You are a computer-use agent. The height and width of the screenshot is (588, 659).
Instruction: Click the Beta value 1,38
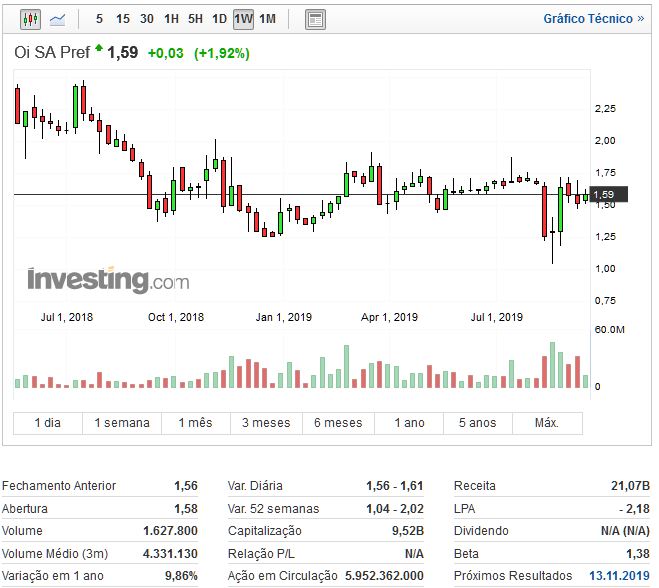pos(638,554)
